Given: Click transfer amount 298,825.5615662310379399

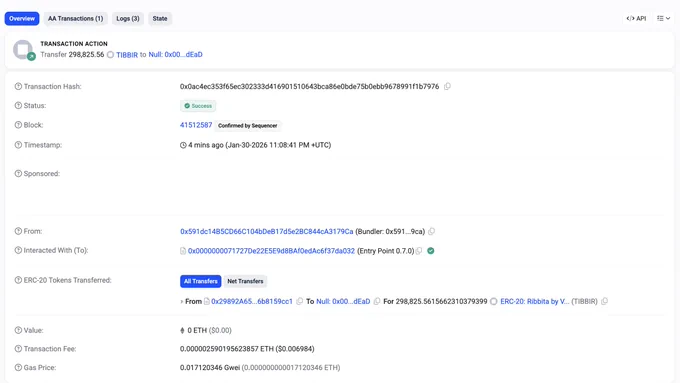Looking at the screenshot, I should point(441,301).
